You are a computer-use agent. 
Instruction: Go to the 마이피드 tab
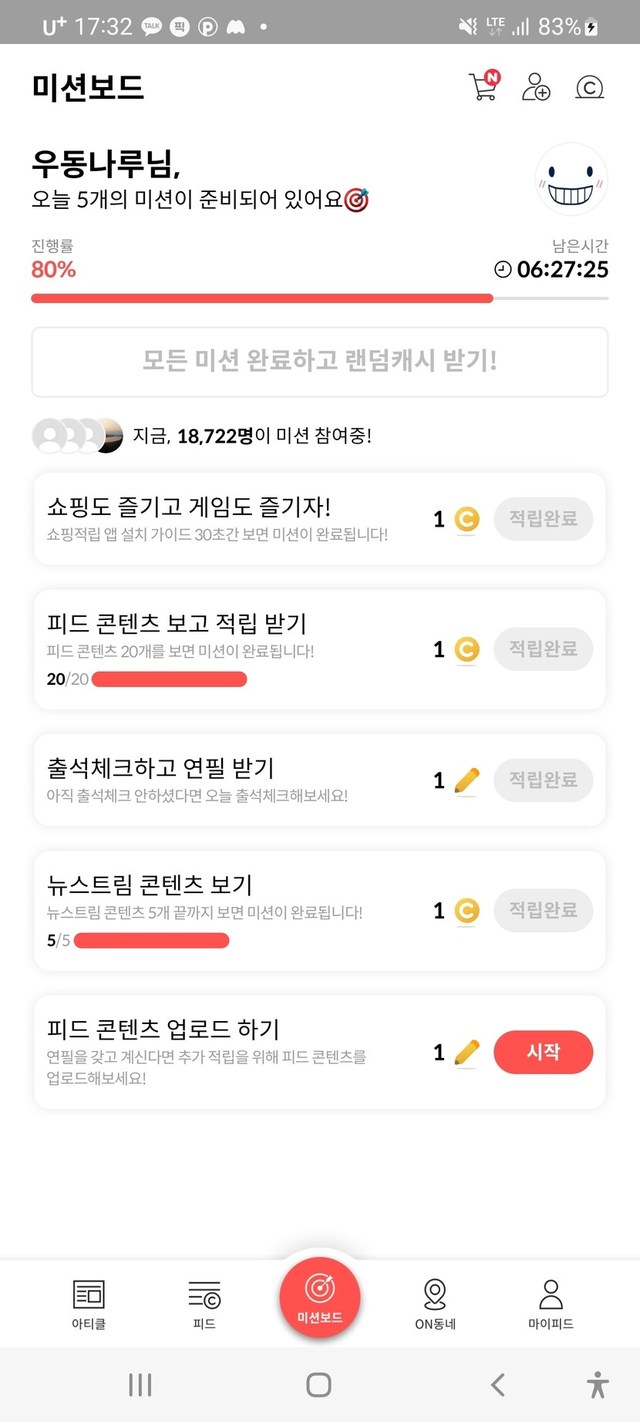(550, 1304)
